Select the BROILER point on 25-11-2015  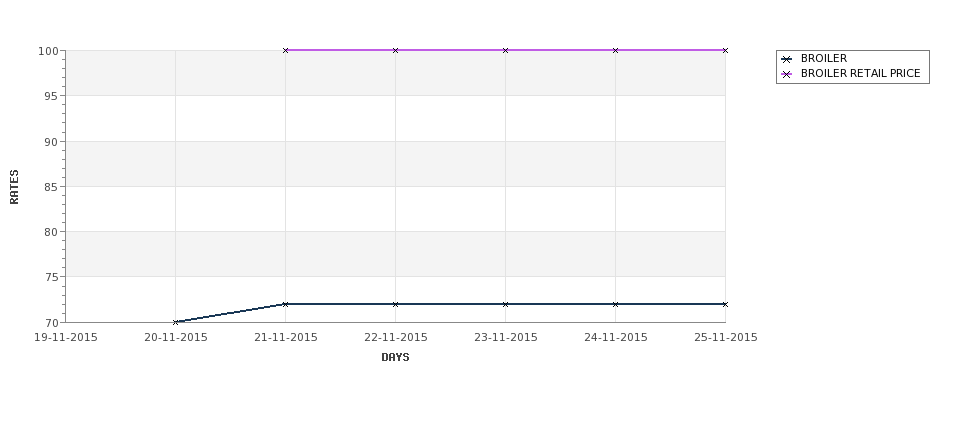(x=725, y=304)
